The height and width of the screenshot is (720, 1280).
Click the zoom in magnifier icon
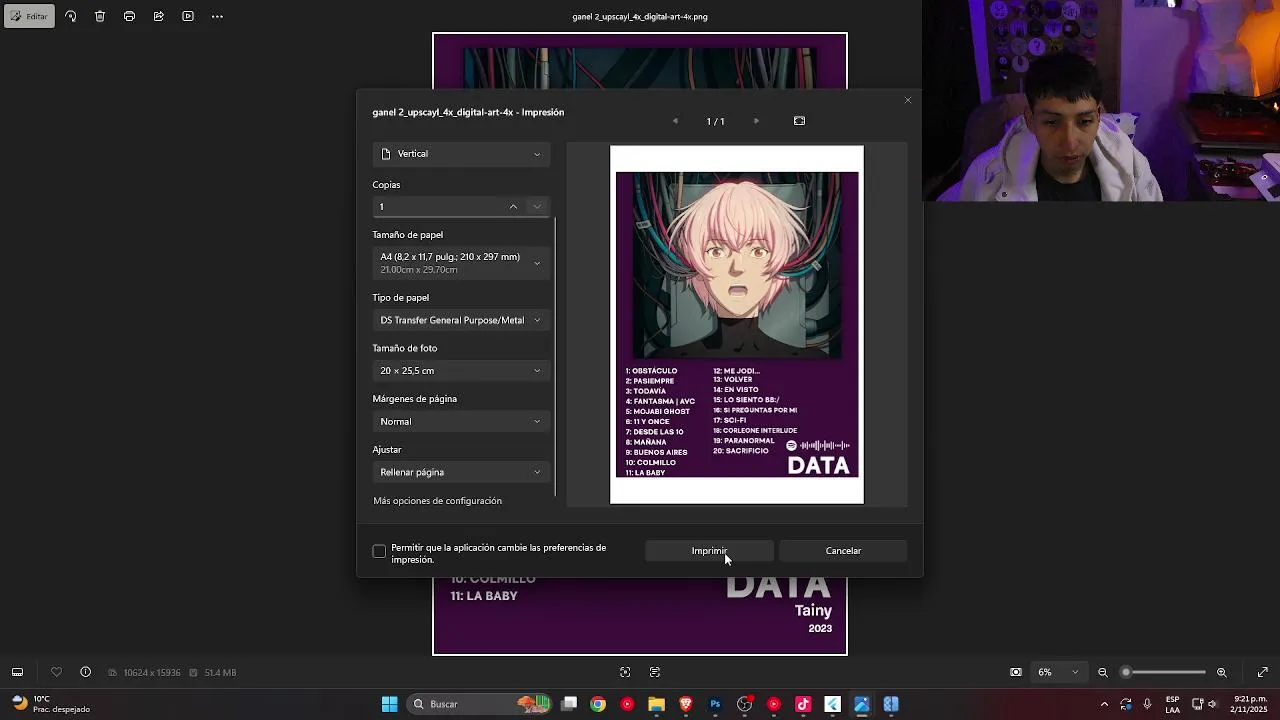[x=1222, y=672]
